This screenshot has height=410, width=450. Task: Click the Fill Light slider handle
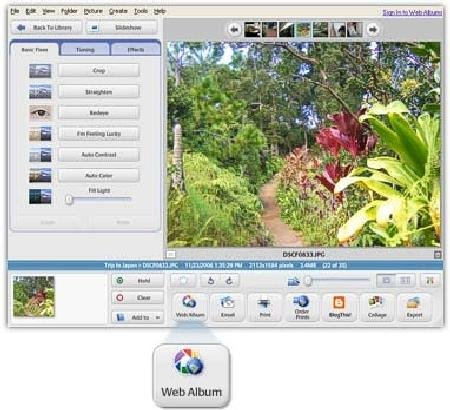coord(69,200)
